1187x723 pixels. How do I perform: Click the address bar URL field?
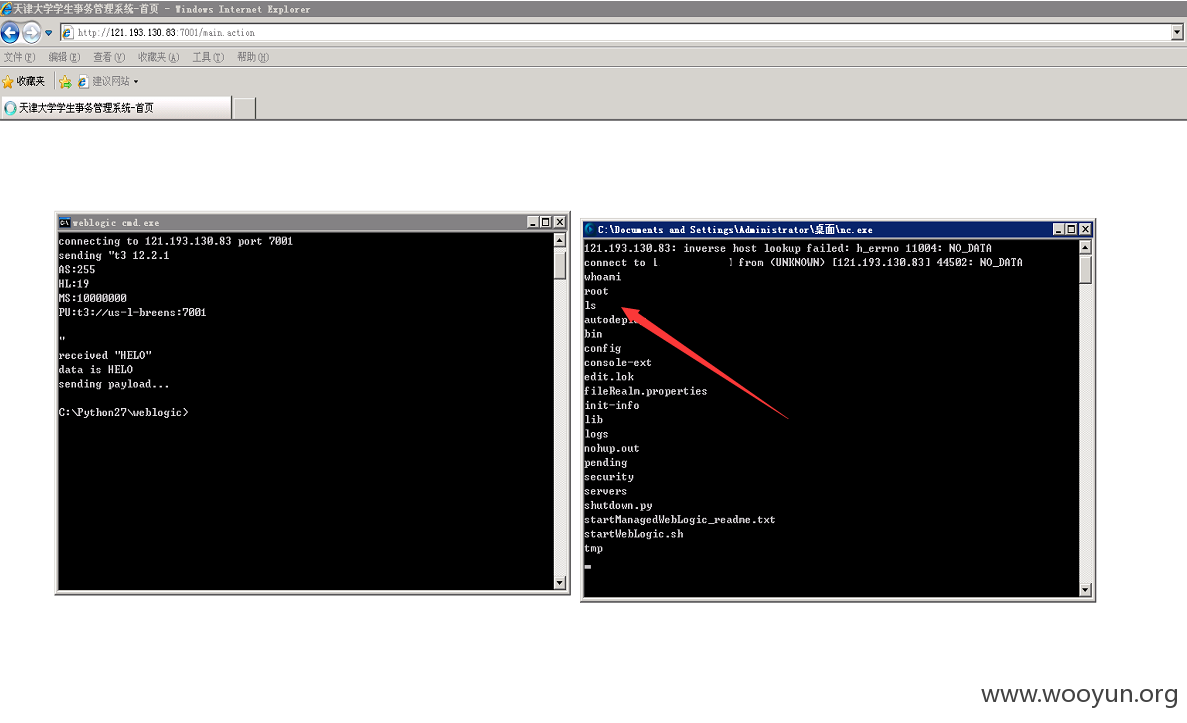[615, 33]
